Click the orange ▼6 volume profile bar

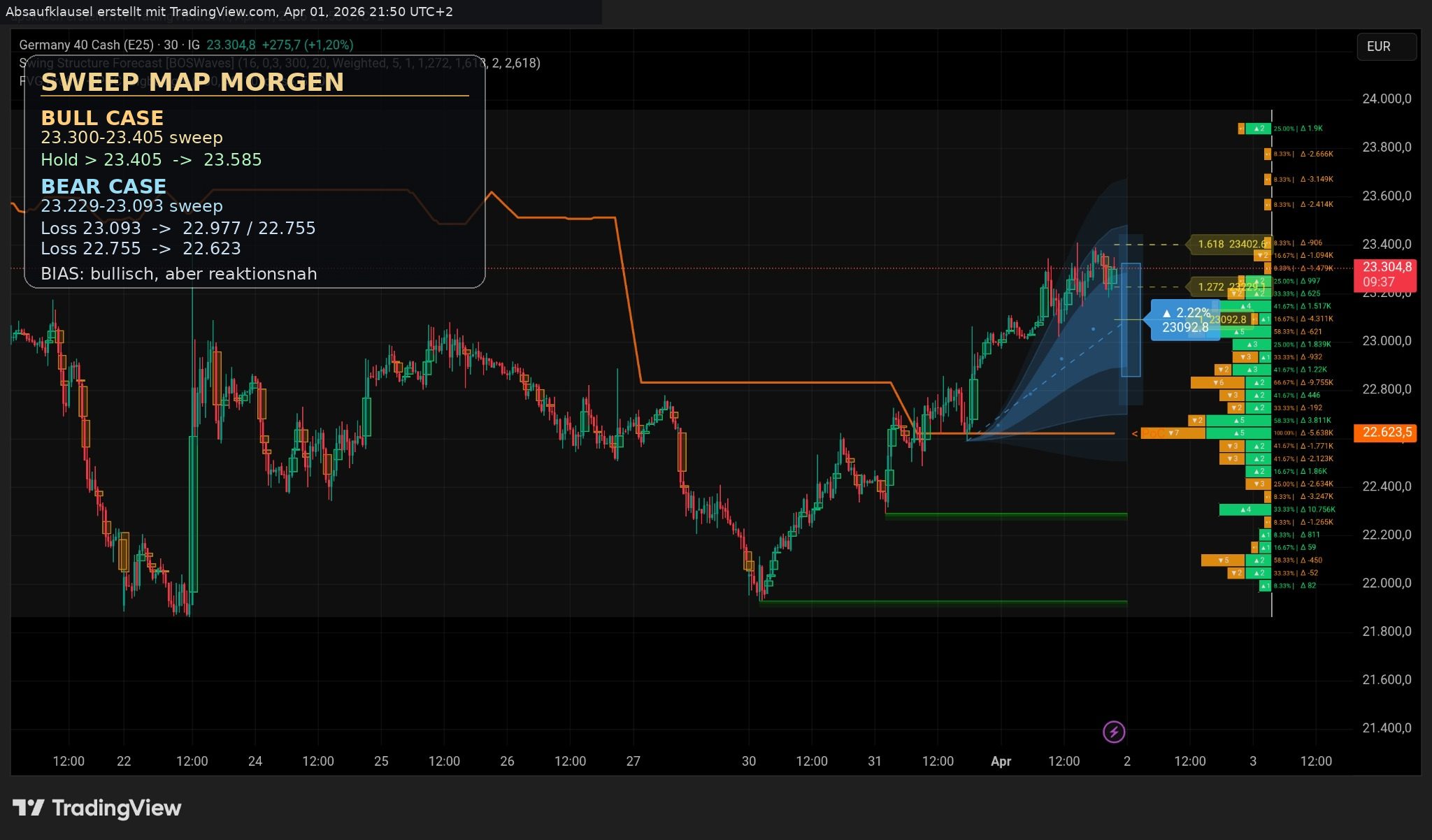(1217, 383)
